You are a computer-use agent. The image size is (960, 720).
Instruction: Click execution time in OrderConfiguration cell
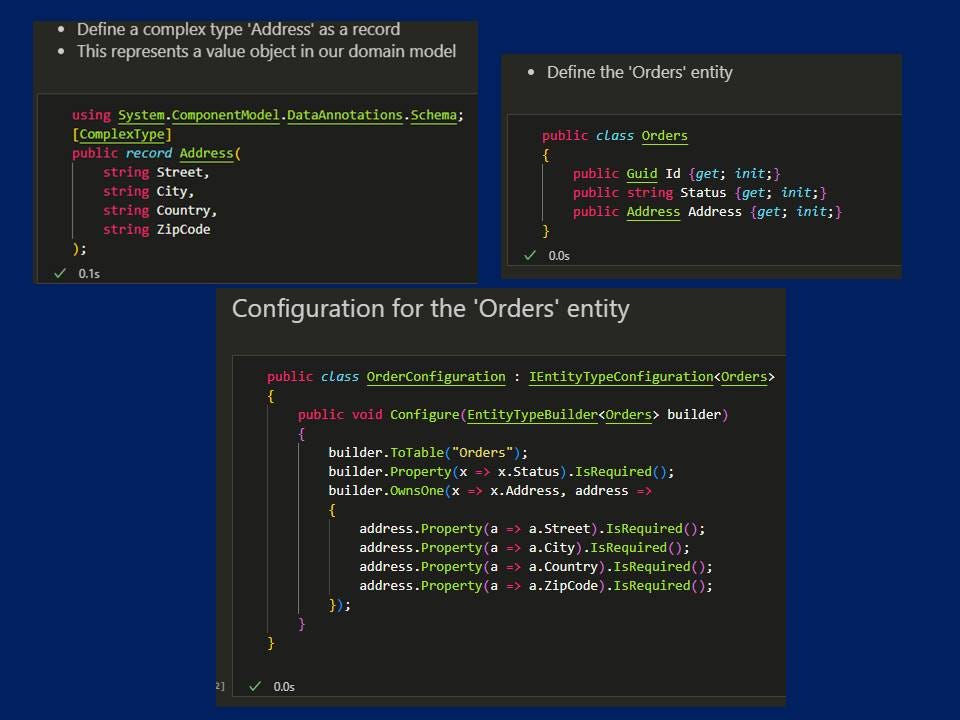click(284, 687)
